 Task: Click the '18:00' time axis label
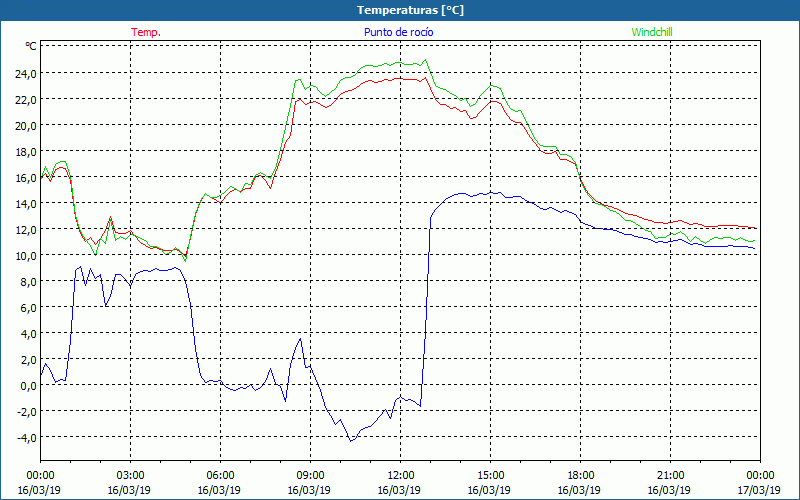(x=581, y=476)
